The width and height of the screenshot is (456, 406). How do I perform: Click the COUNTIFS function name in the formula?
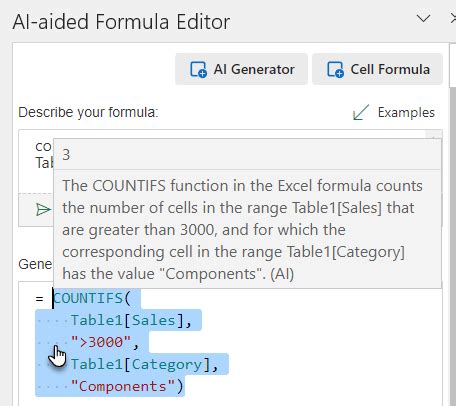click(x=88, y=298)
